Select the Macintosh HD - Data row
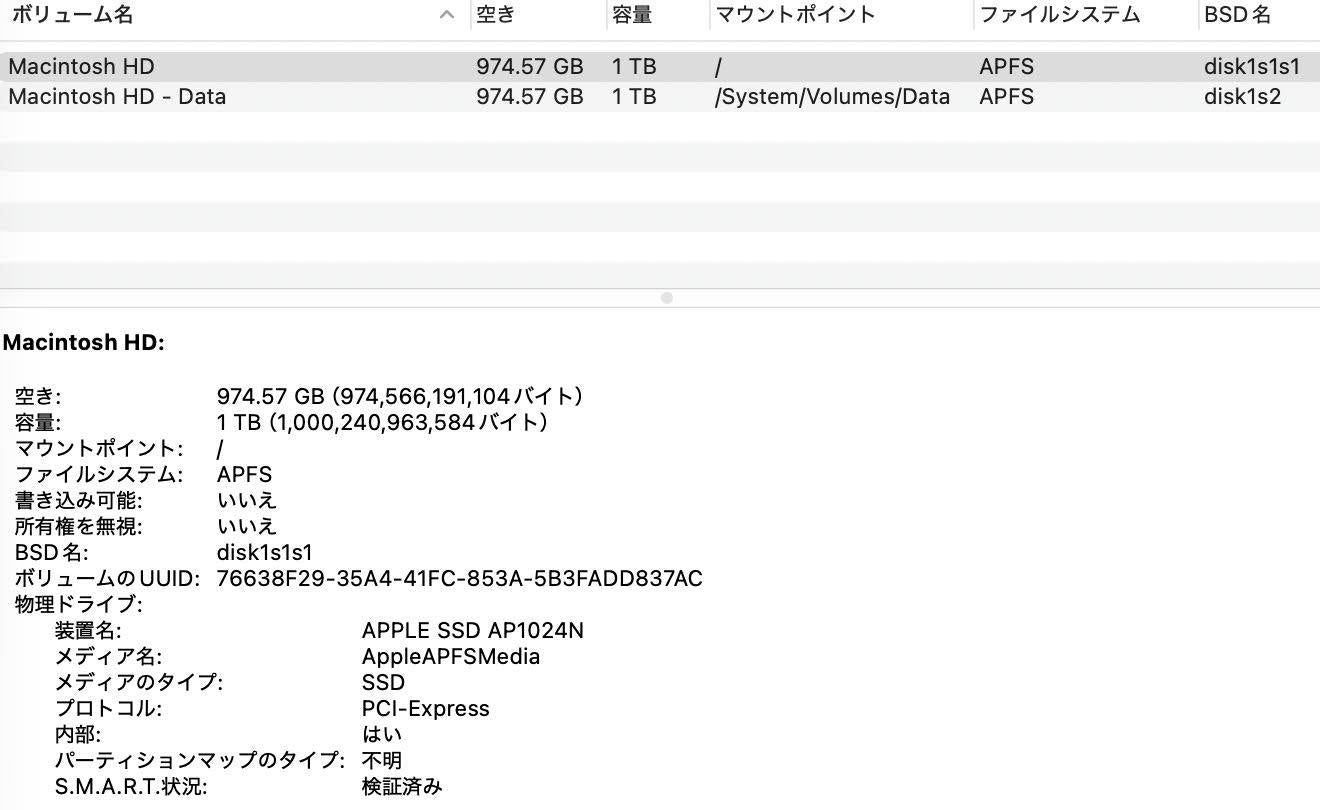This screenshot has height=810, width=1320. (x=660, y=97)
